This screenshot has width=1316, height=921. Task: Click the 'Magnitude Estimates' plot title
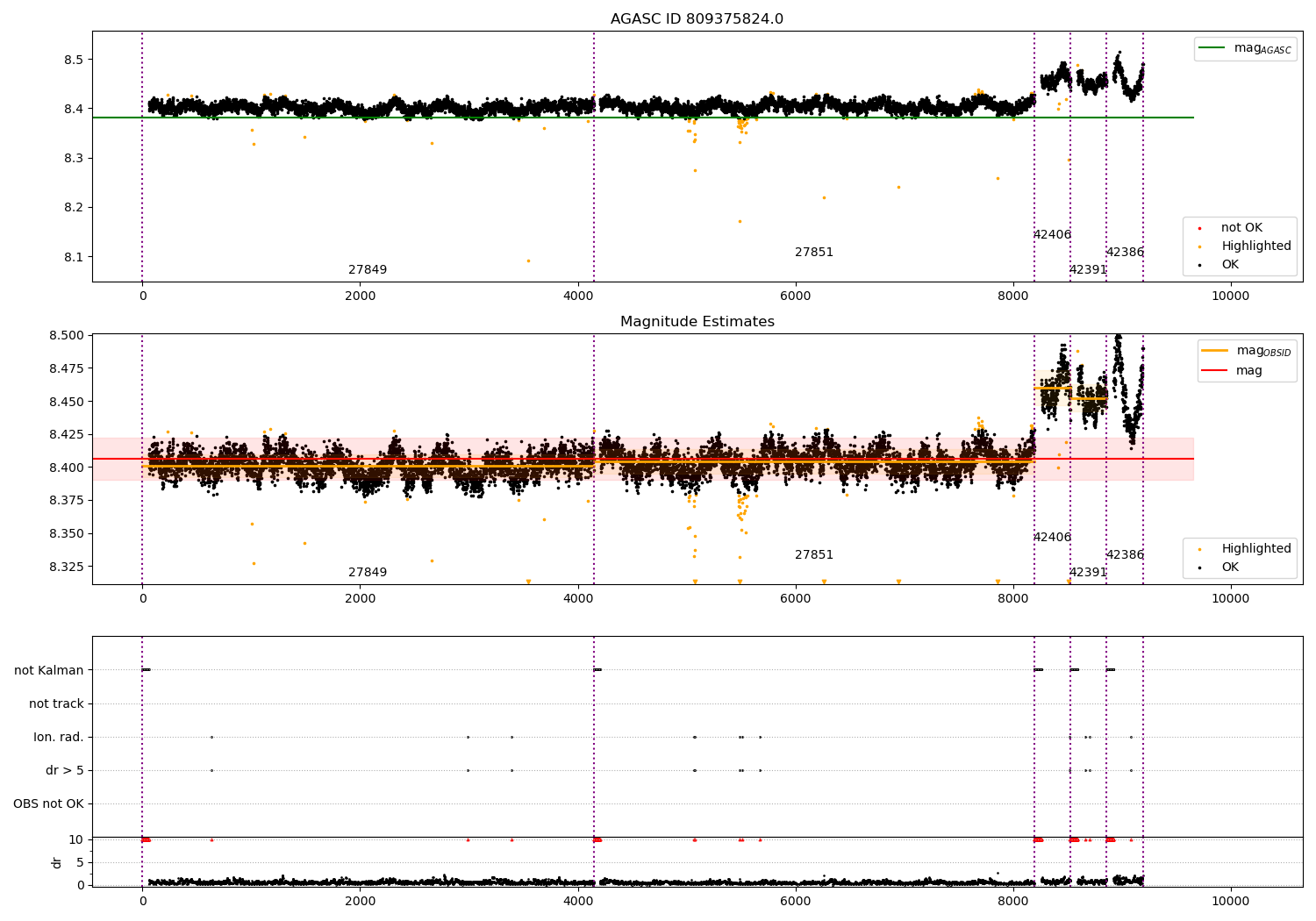tap(697, 322)
